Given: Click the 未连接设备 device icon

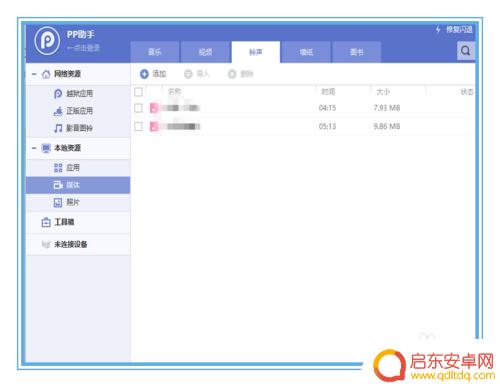Looking at the screenshot, I should (x=46, y=244).
